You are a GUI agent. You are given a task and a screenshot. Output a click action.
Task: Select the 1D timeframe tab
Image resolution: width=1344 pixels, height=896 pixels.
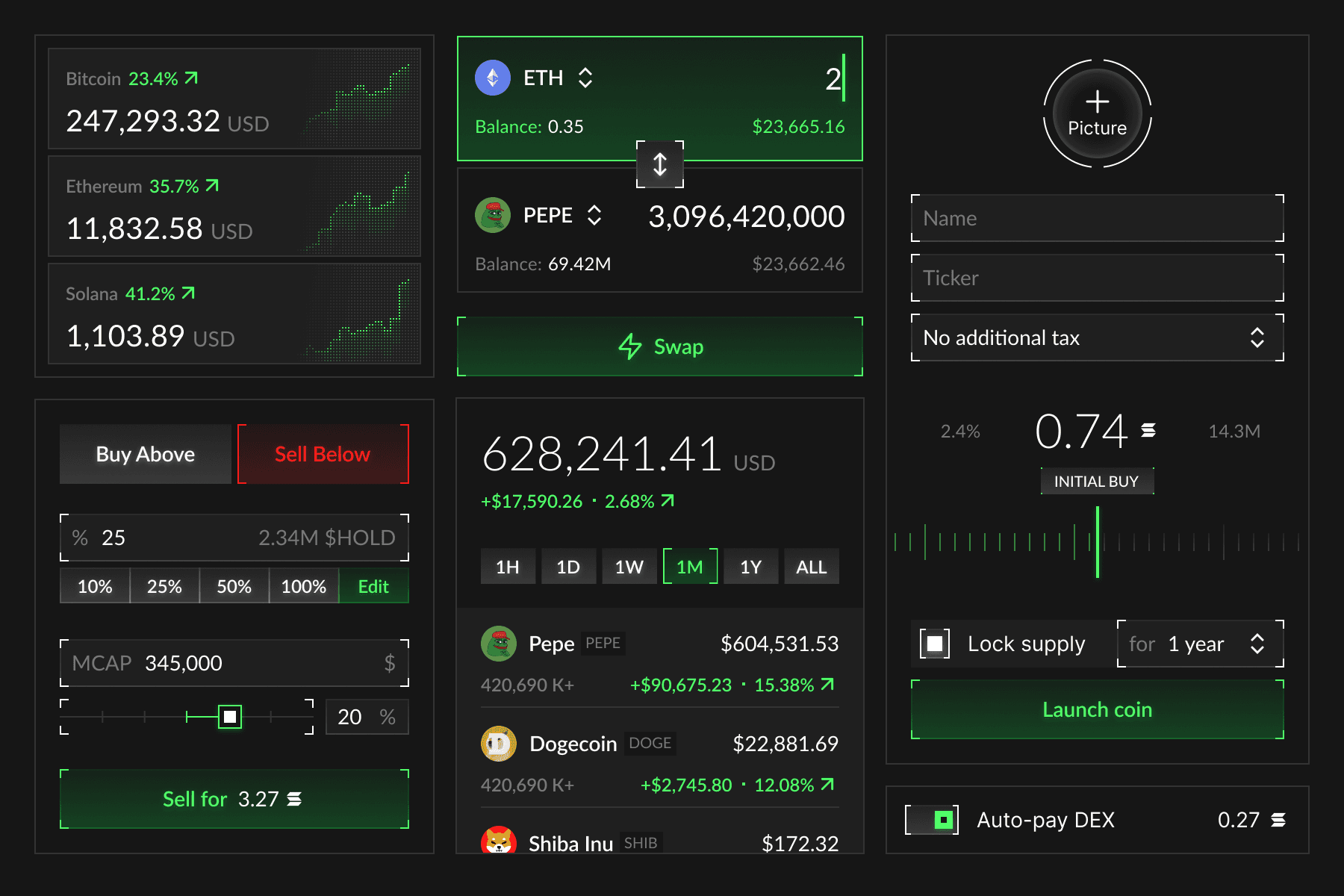pyautogui.click(x=568, y=567)
